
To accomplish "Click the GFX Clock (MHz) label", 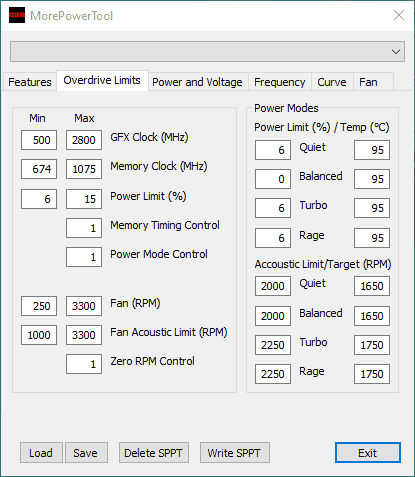I will (149, 137).
